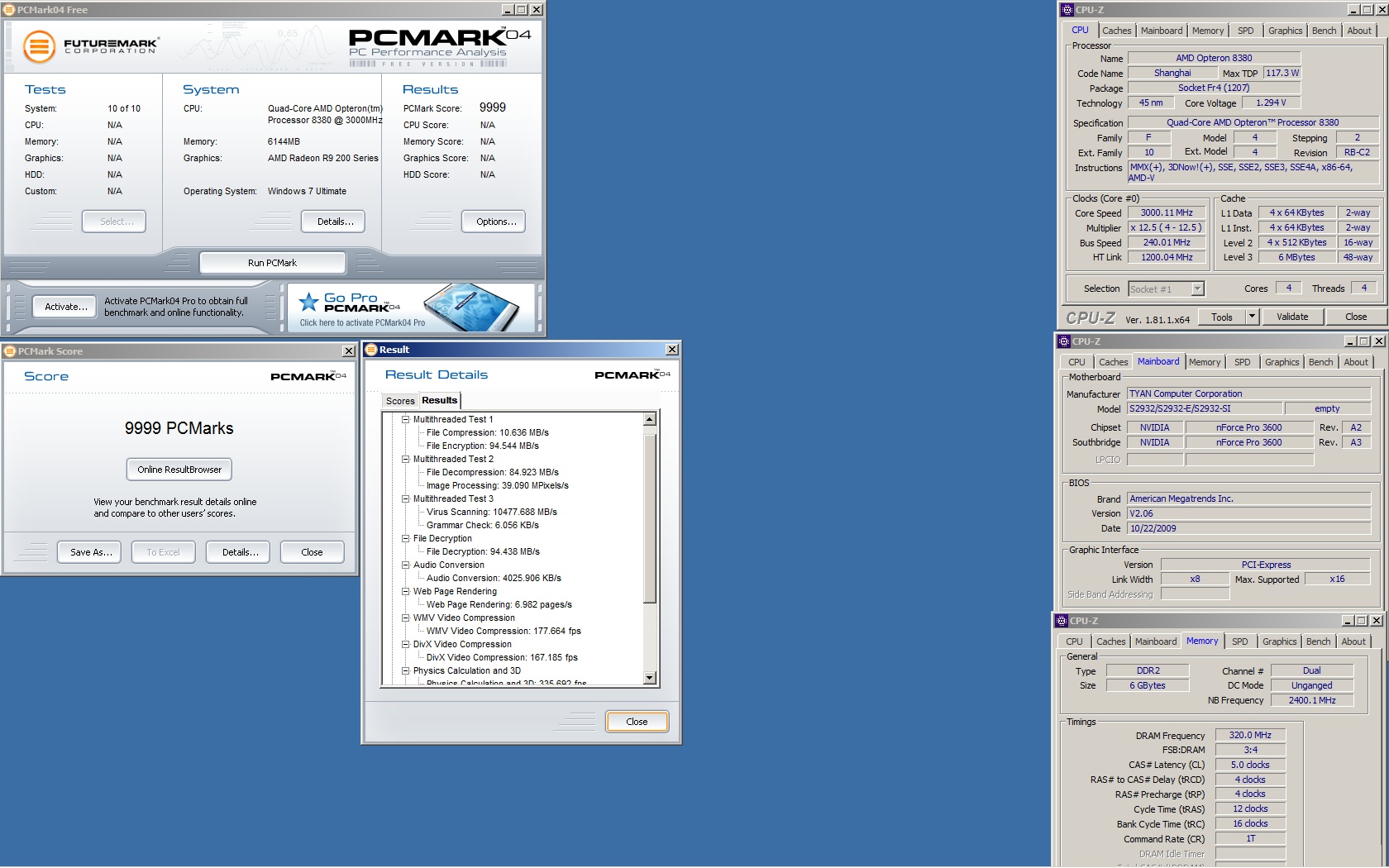Collapse the Web Page Rendering tree node
The image size is (1389, 868).
point(406,591)
